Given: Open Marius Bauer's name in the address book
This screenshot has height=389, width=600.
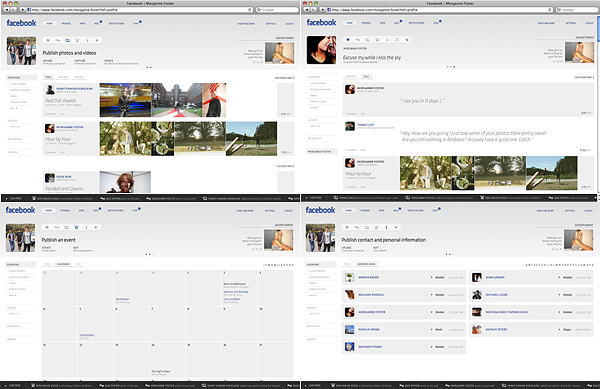Looking at the screenshot, I should [368, 277].
